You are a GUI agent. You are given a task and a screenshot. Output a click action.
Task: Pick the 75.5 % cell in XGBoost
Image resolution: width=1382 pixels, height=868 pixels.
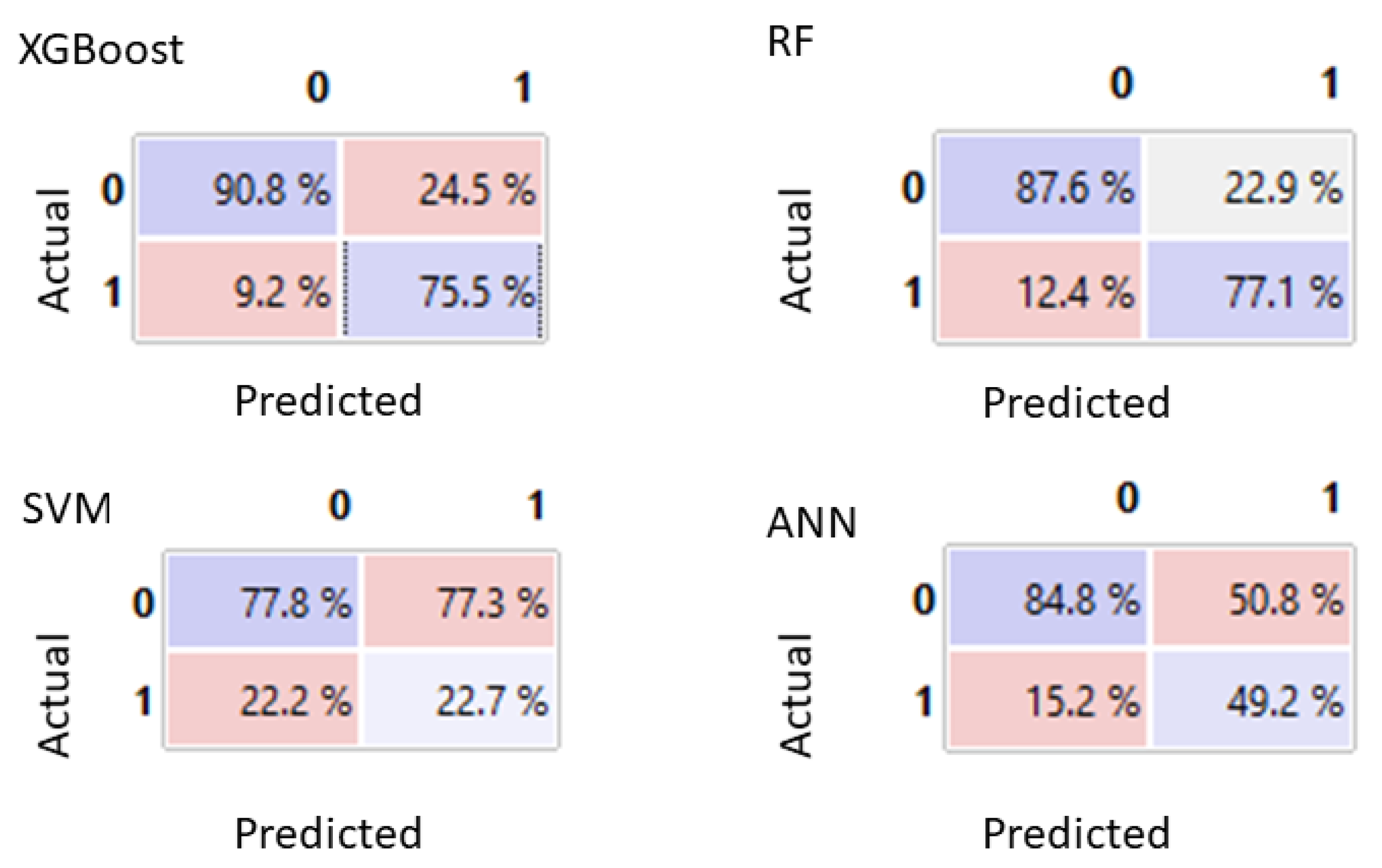(x=443, y=290)
